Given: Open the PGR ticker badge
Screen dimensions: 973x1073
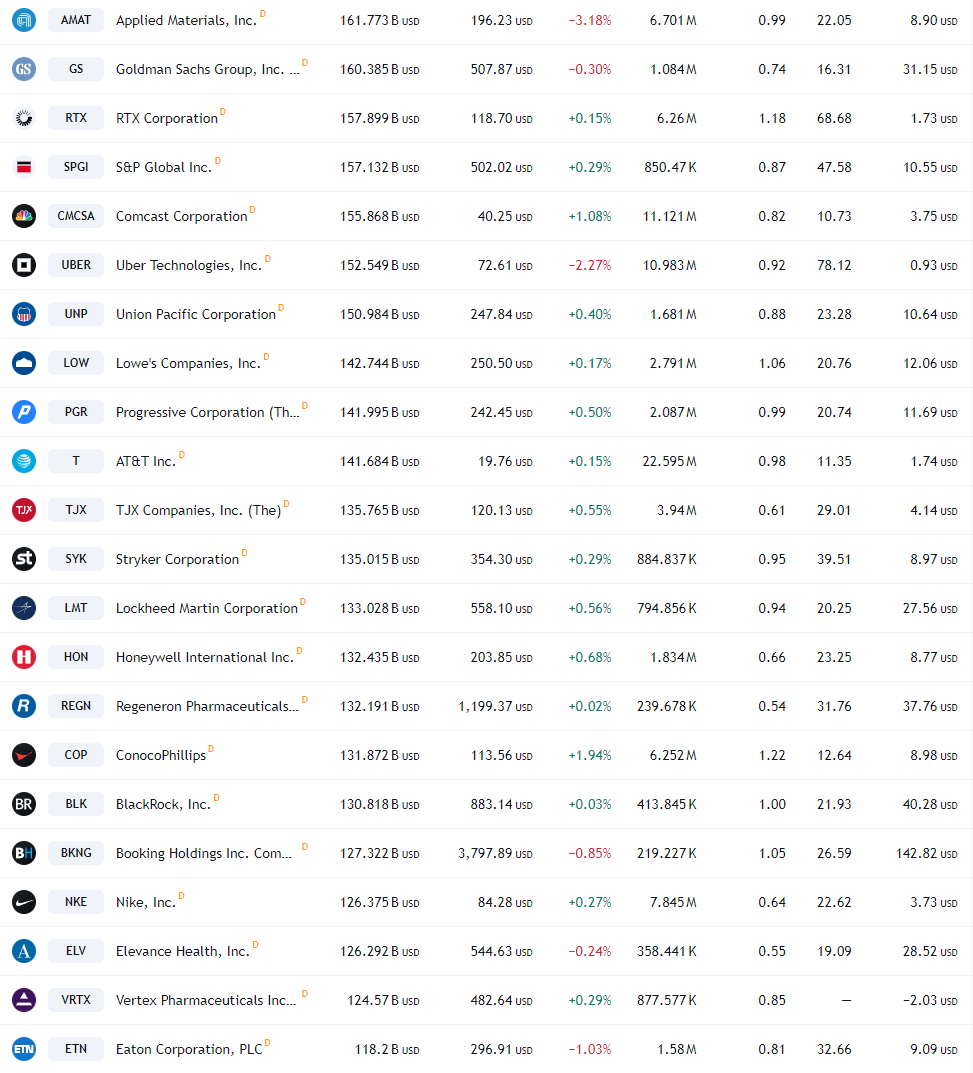Looking at the screenshot, I should click(x=76, y=412).
